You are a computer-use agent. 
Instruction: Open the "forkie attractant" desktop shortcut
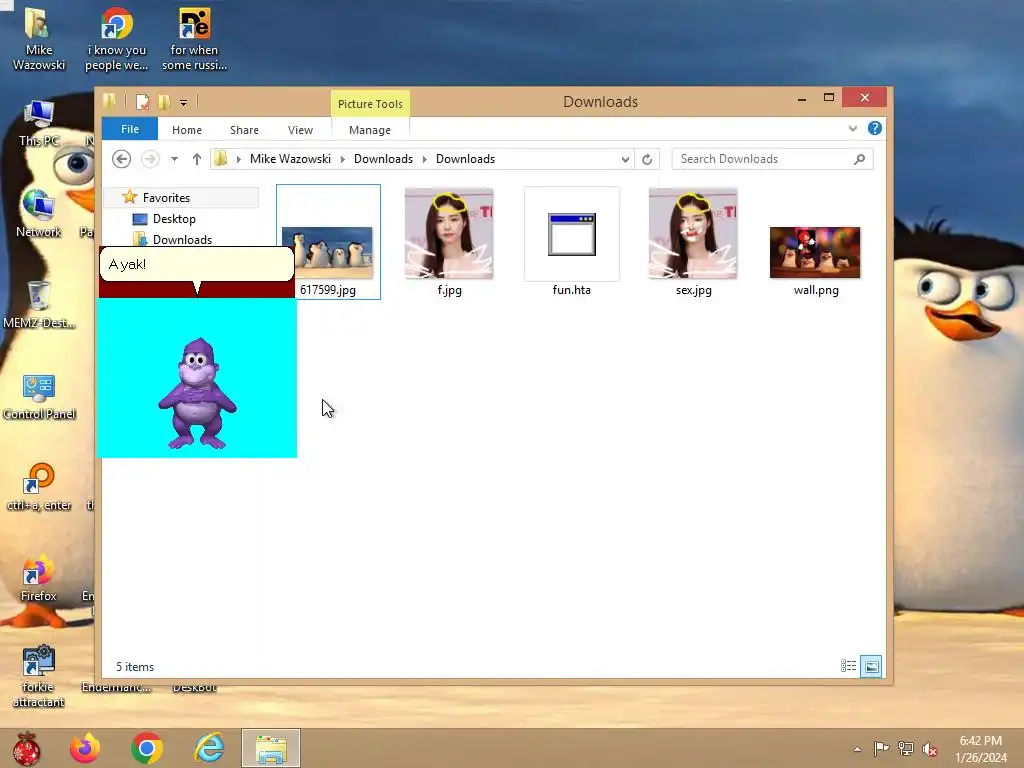point(39,677)
